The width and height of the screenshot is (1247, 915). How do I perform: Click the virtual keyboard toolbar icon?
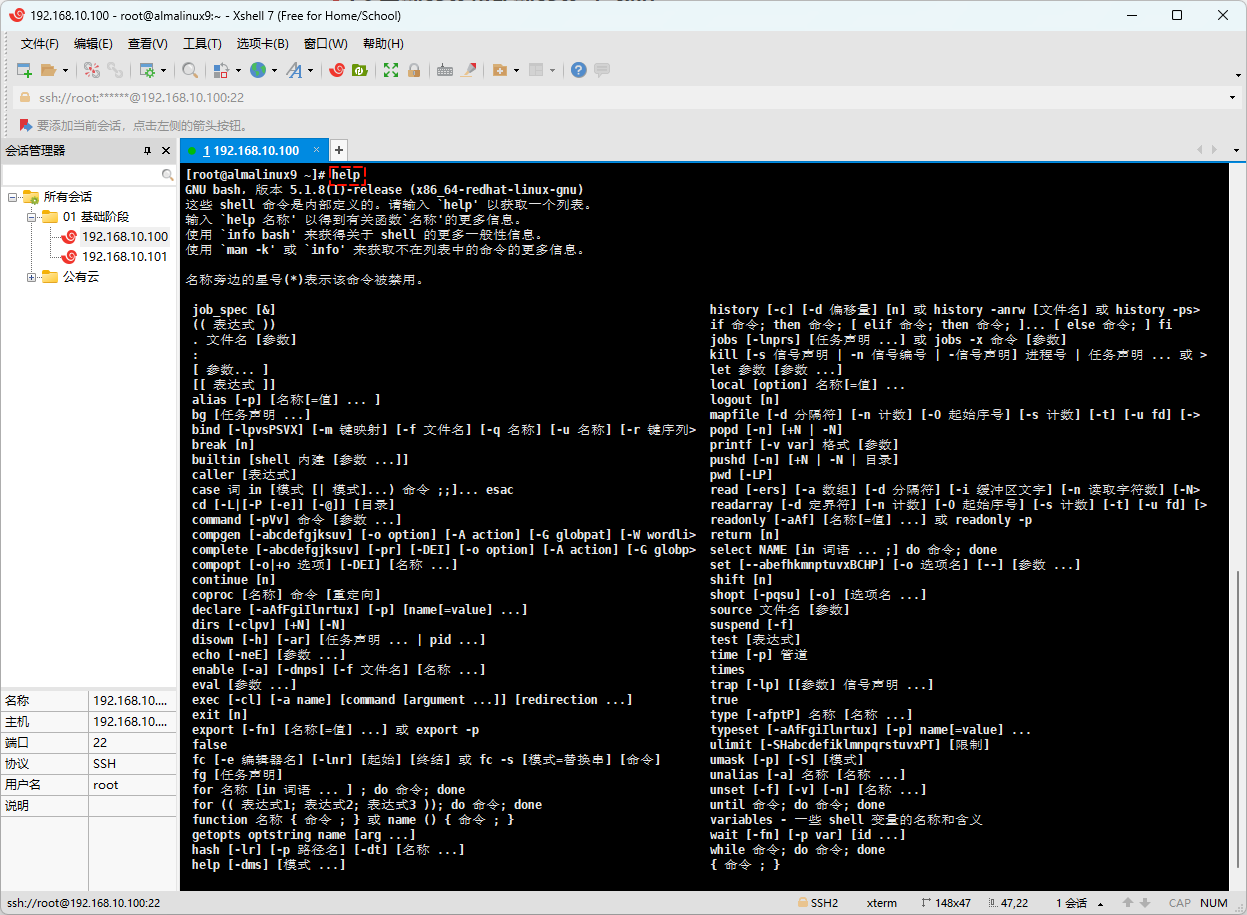445,70
